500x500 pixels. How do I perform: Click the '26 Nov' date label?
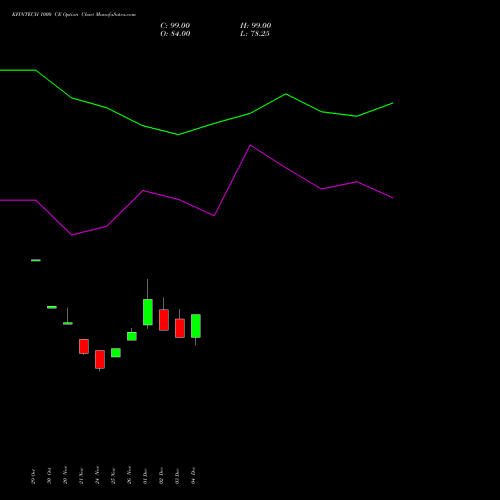point(129,475)
